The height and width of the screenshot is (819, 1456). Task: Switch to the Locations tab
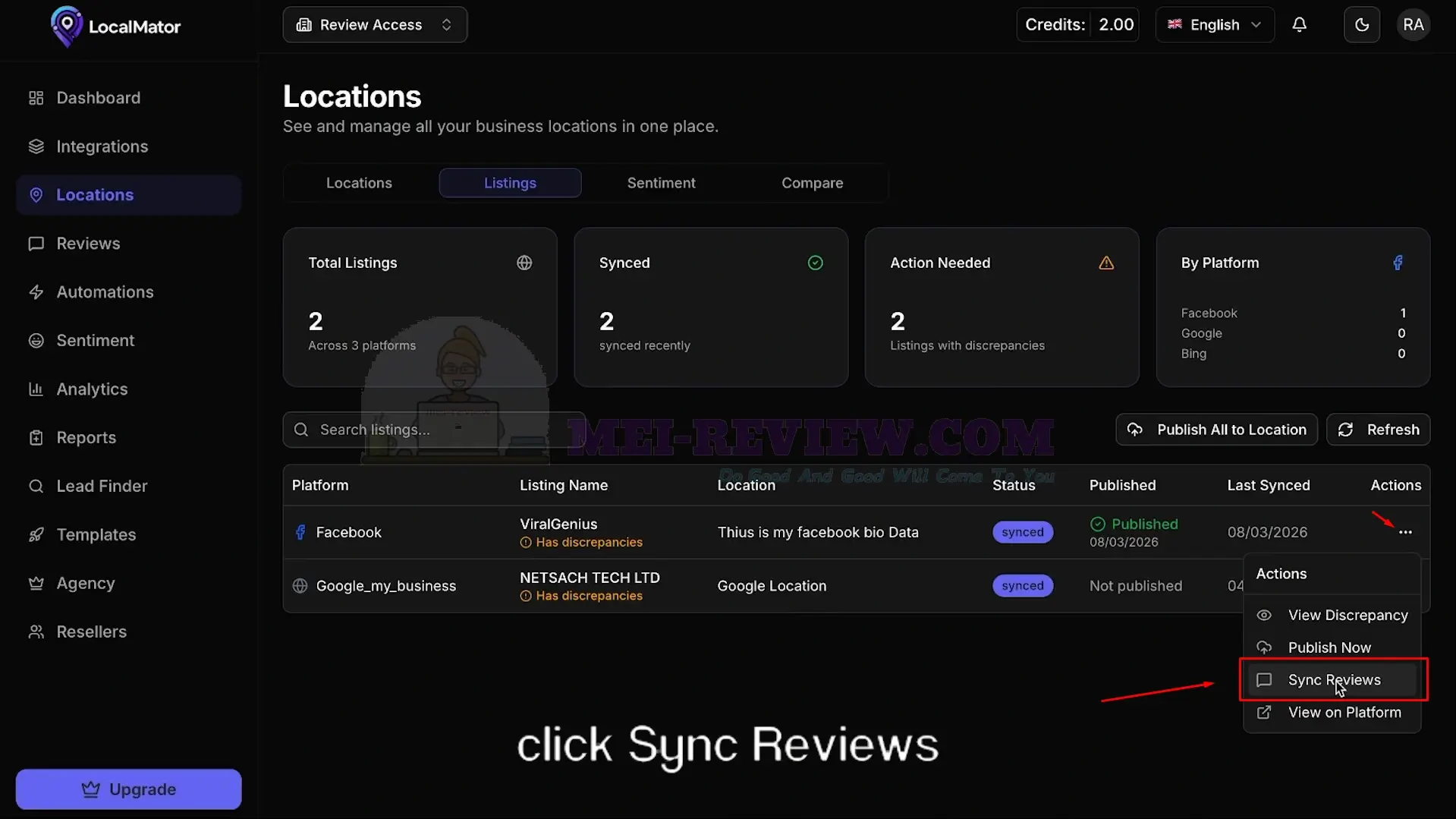click(x=359, y=183)
